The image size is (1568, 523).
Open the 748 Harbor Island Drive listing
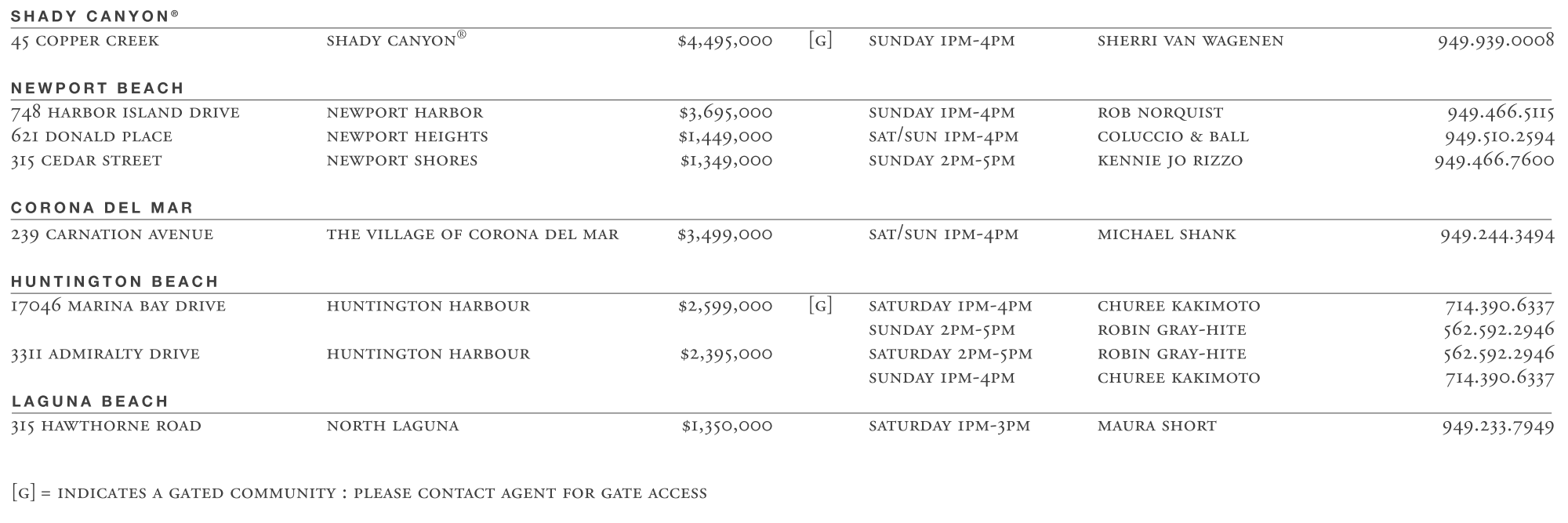pos(125,113)
